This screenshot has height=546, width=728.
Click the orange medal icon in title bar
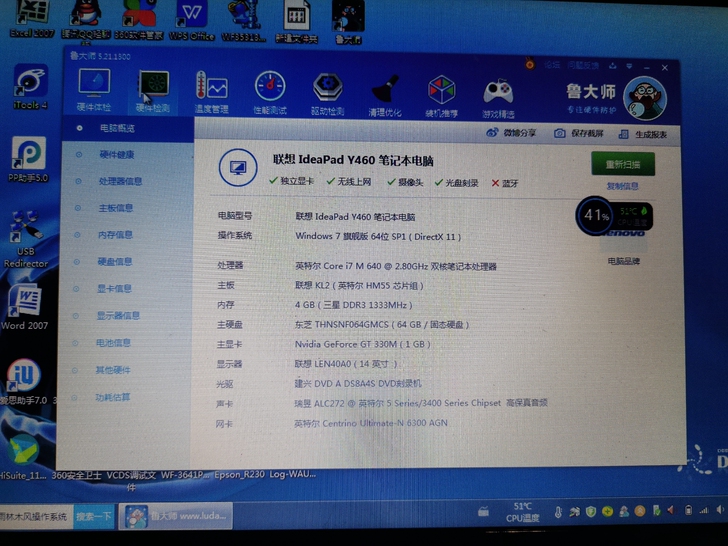pos(530,64)
